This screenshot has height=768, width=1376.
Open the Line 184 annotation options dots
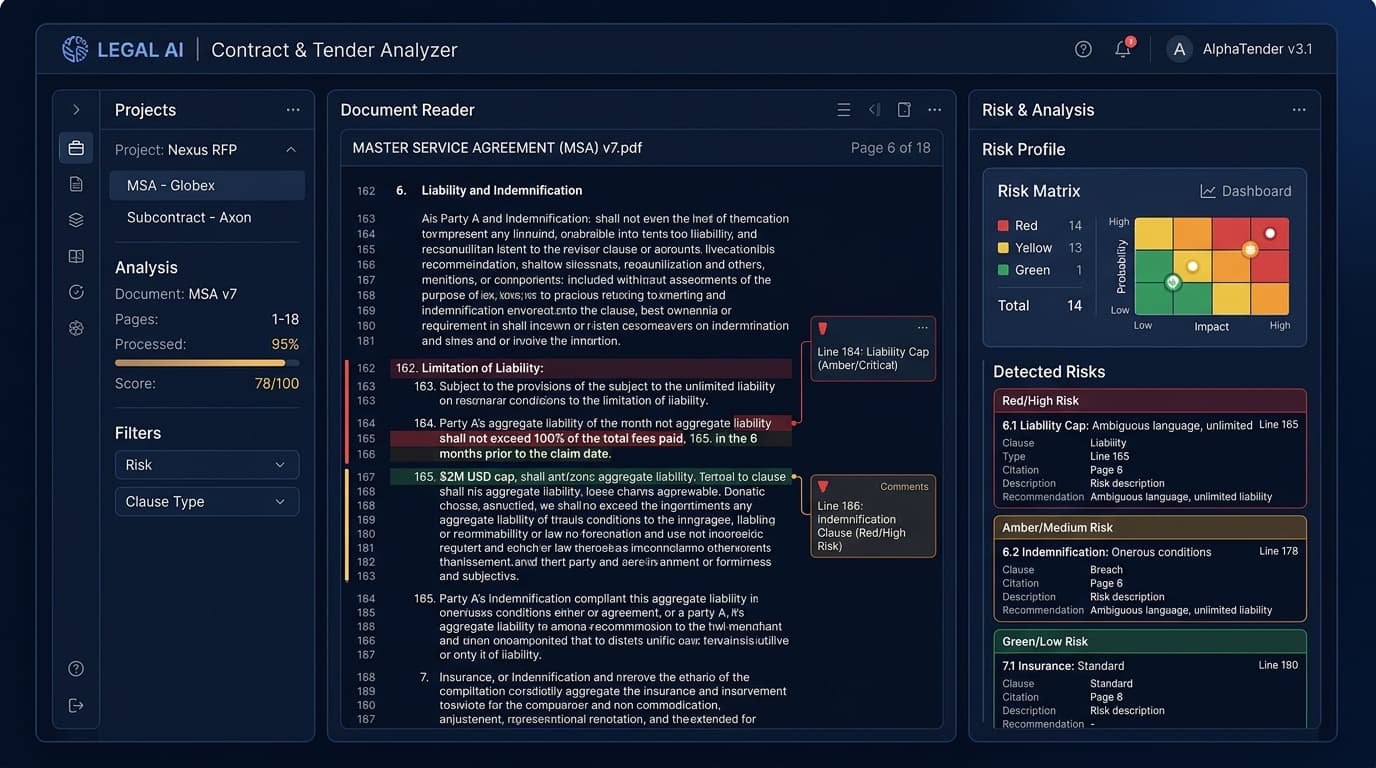click(x=923, y=329)
